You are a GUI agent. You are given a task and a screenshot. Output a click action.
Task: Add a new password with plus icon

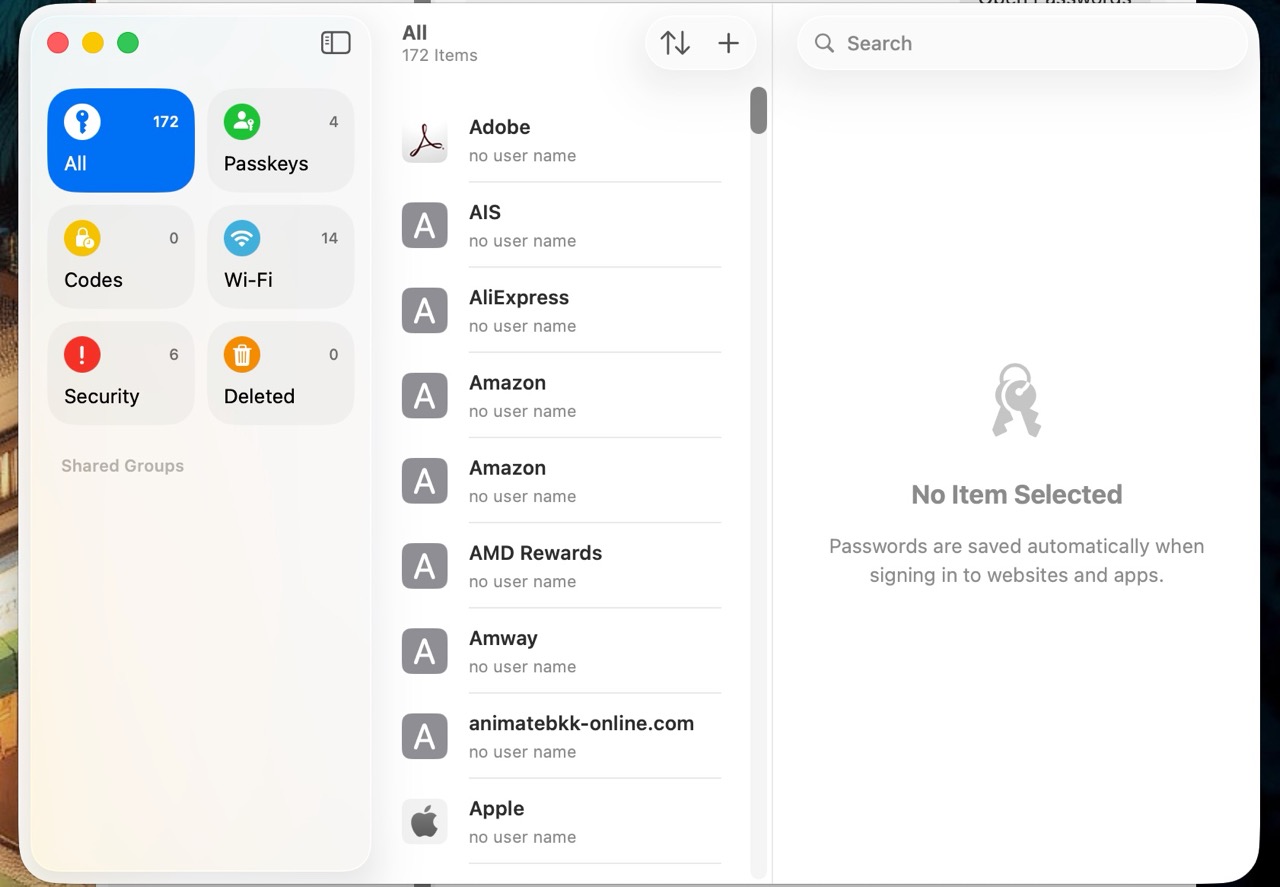click(729, 43)
